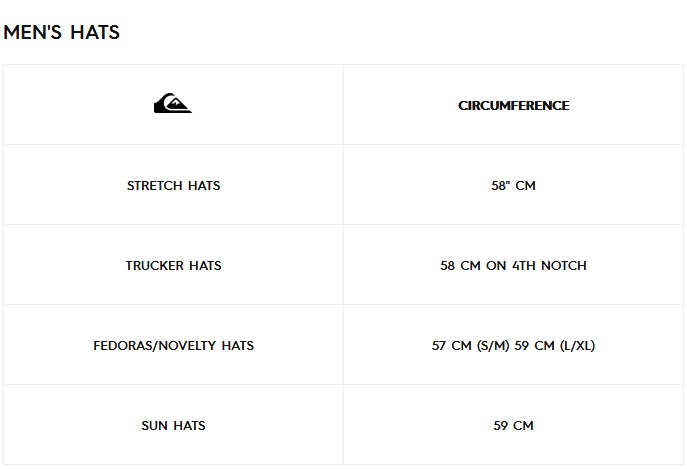
Task: Click the FEDORAS/NOVELTY HATS row label
Action: [x=173, y=345]
